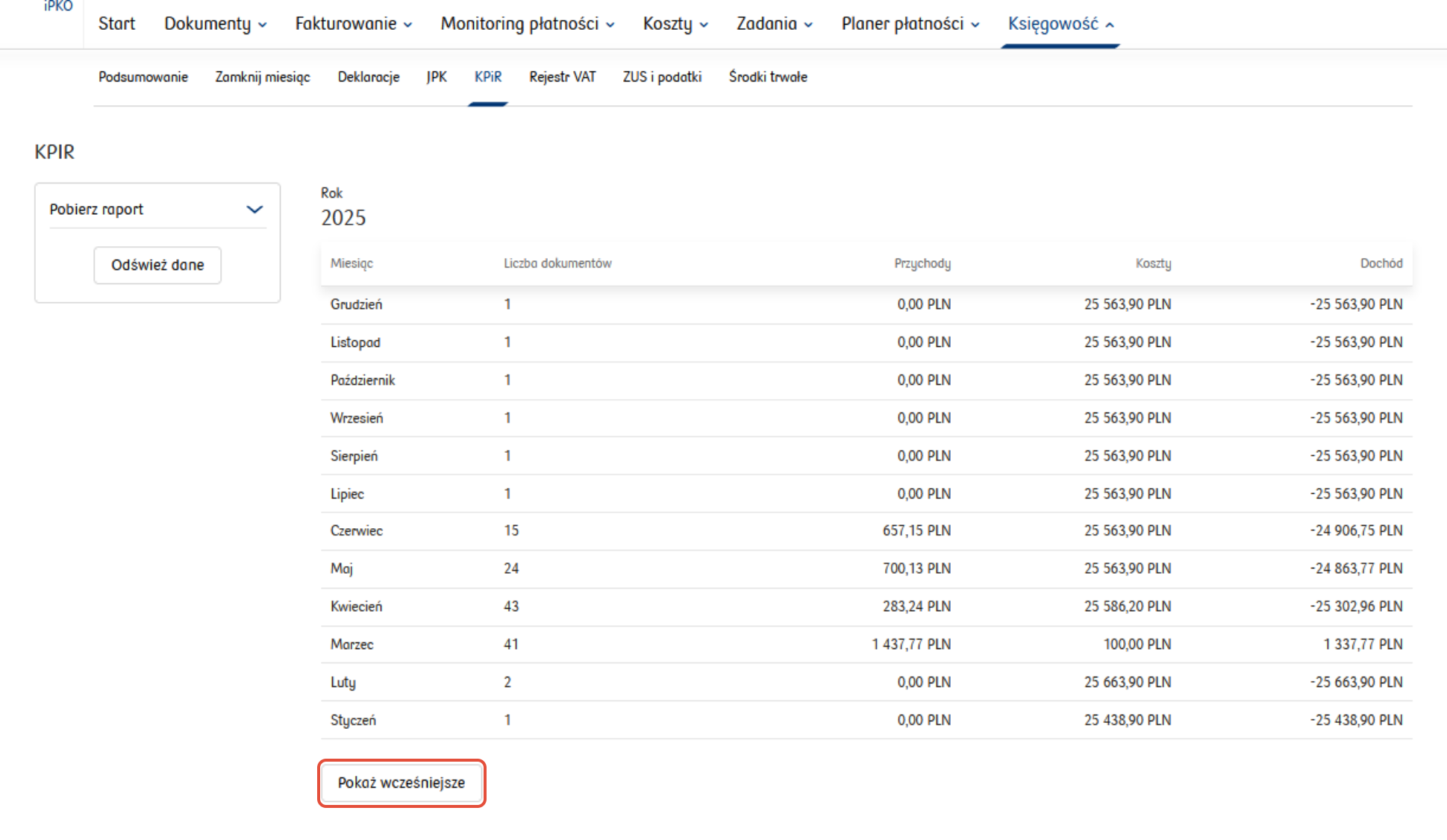Open the Zamknij miesiąc tab
This screenshot has width=1447, height=840.
(263, 77)
